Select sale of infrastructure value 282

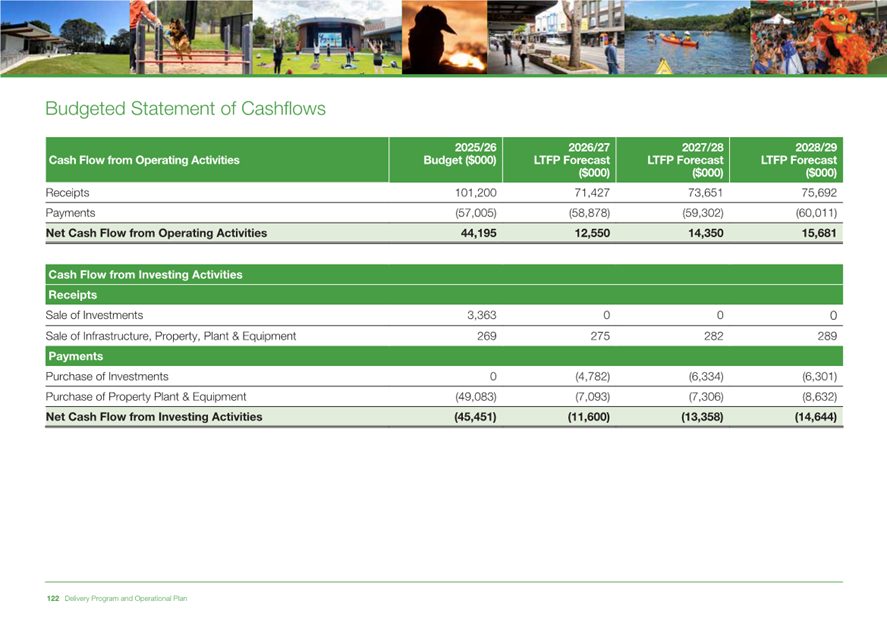(714, 336)
